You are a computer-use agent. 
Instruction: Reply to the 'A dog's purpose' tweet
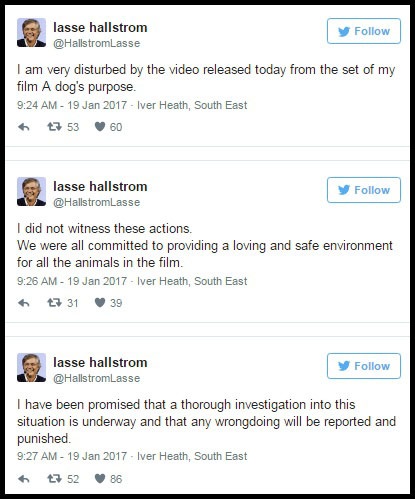coord(24,127)
